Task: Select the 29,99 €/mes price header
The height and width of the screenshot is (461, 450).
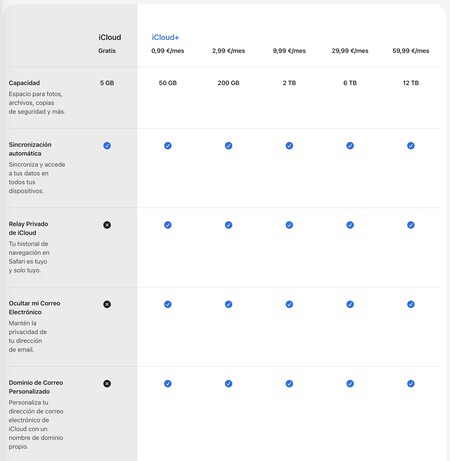Action: tap(350, 51)
